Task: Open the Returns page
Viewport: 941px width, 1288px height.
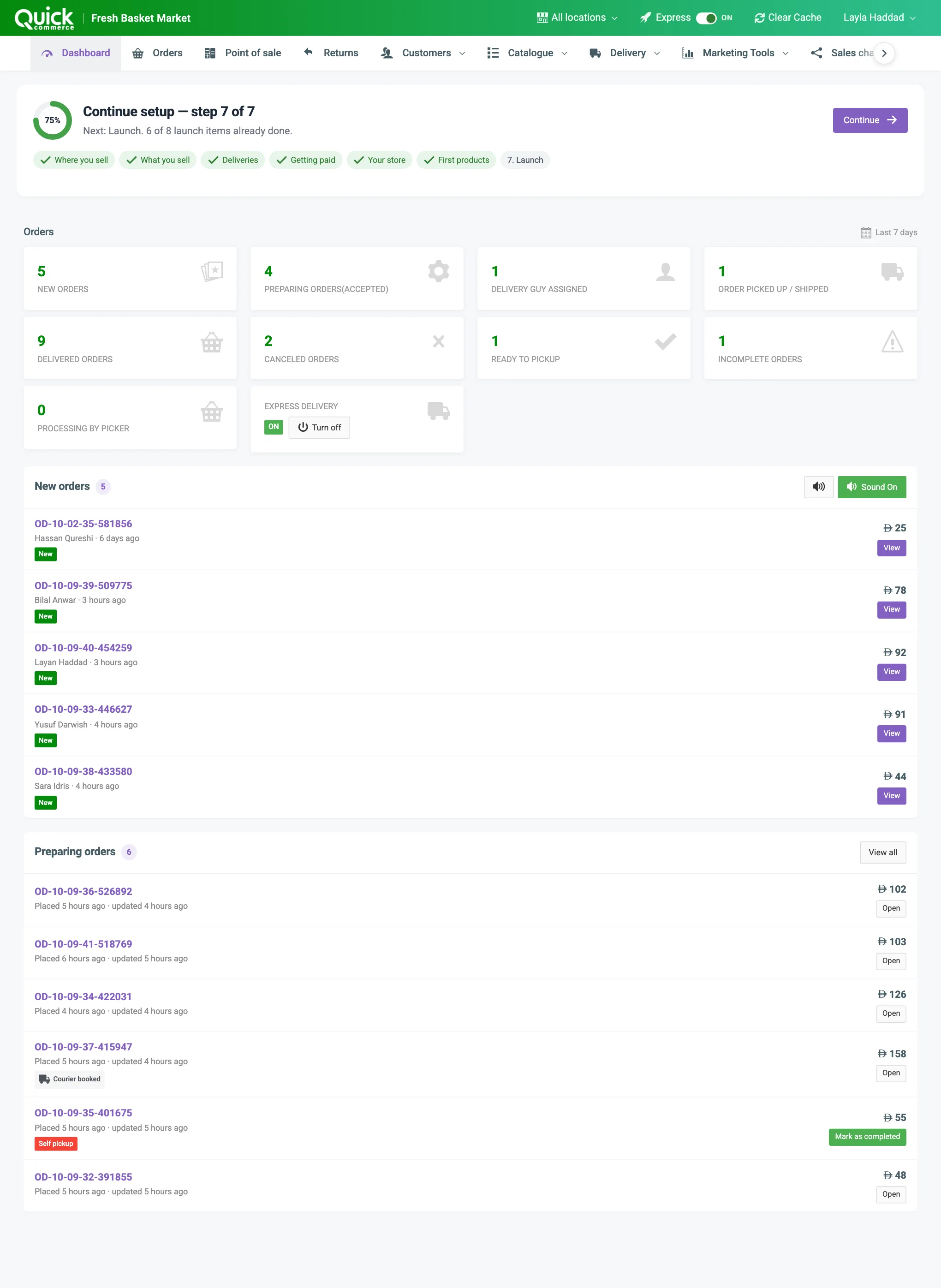Action: pyautogui.click(x=331, y=53)
